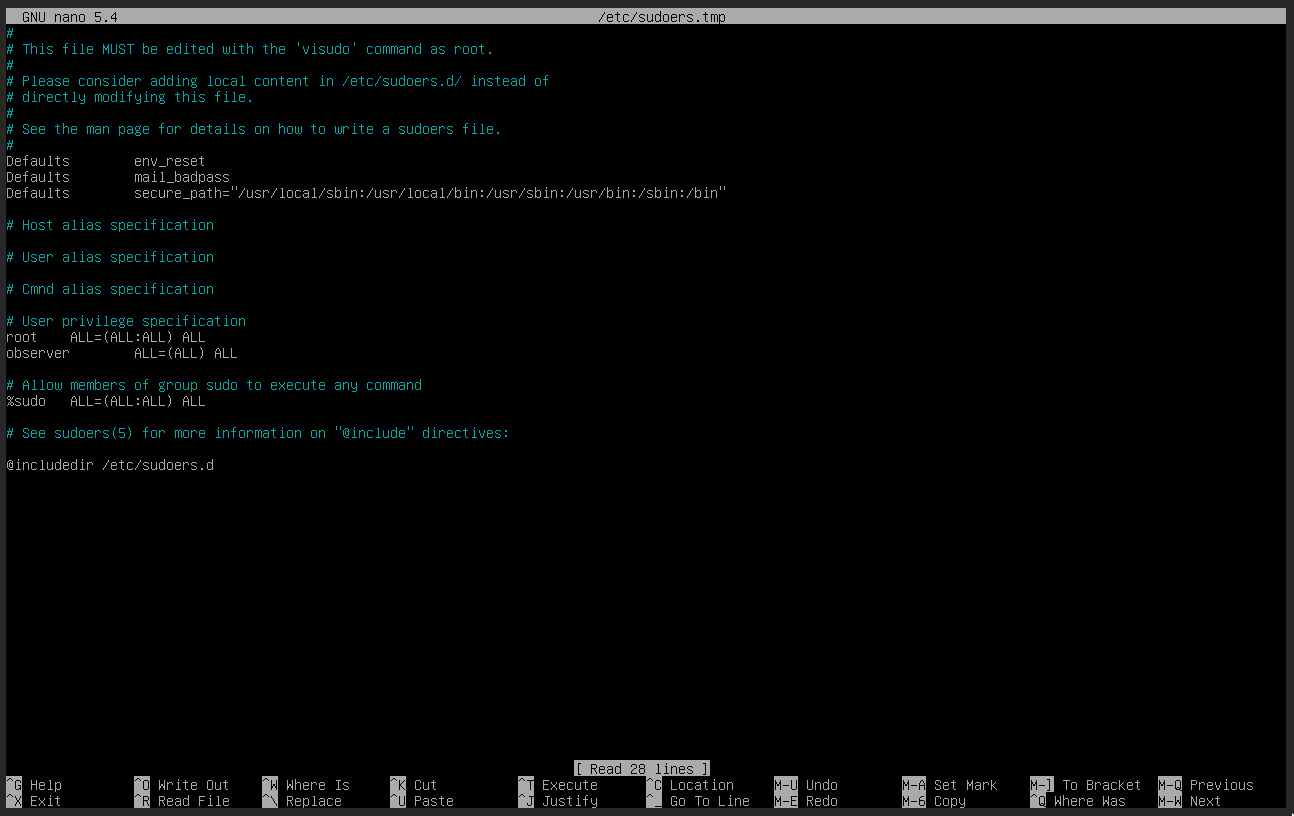The image size is (1294, 816).
Task: Click the 'Allow members of group sudo' comment
Action: (214, 385)
